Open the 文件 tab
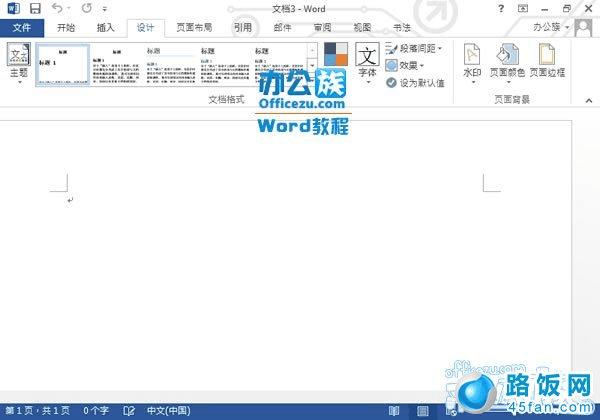This screenshot has width=600, height=420. [x=22, y=28]
